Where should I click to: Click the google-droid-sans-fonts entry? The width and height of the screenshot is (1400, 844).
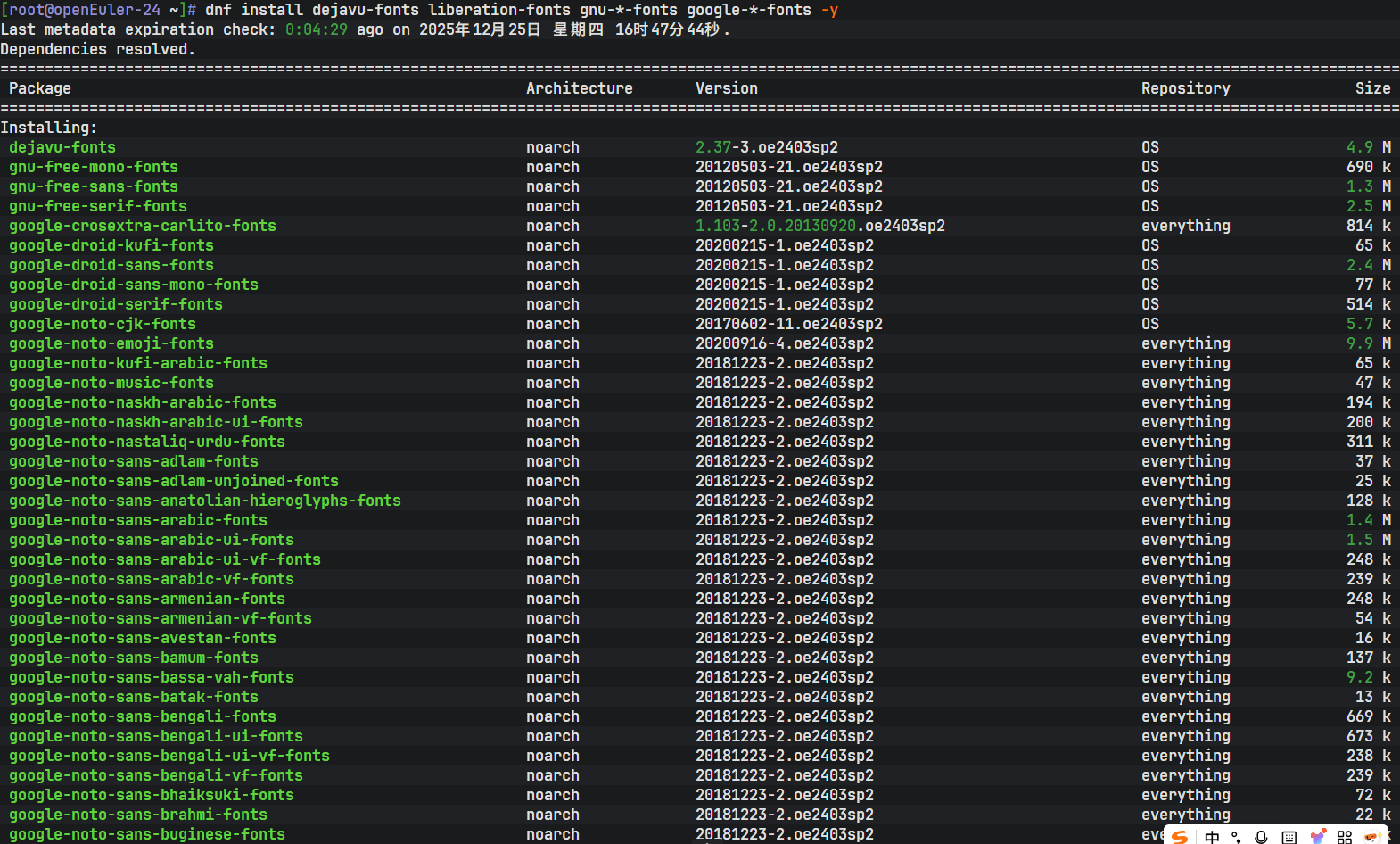coord(111,265)
